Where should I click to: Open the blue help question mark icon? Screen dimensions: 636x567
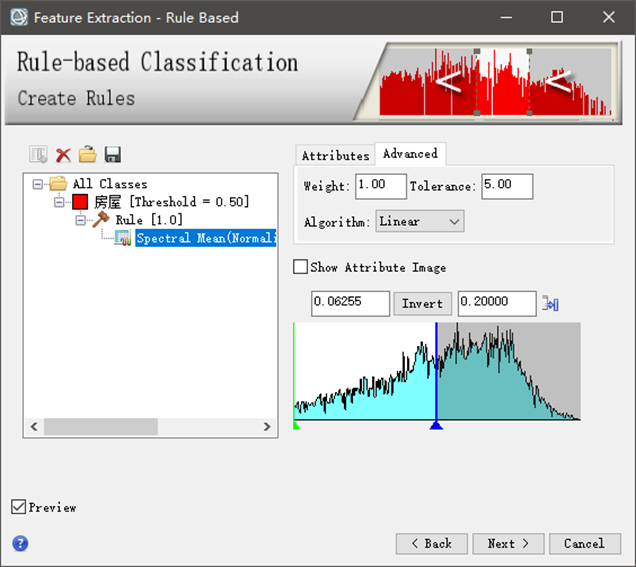20,543
